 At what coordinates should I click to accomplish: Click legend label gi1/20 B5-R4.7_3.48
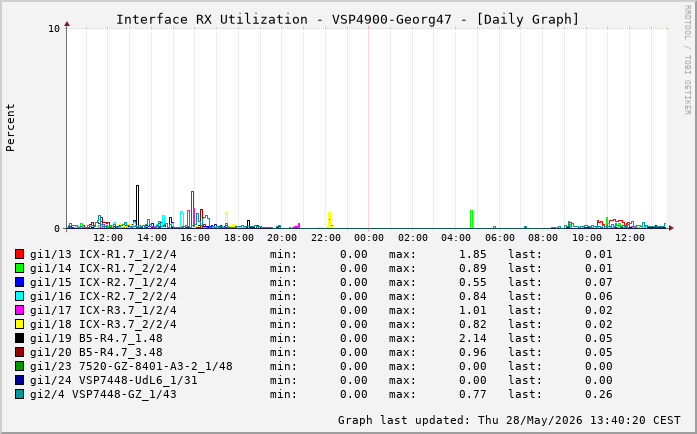point(96,352)
